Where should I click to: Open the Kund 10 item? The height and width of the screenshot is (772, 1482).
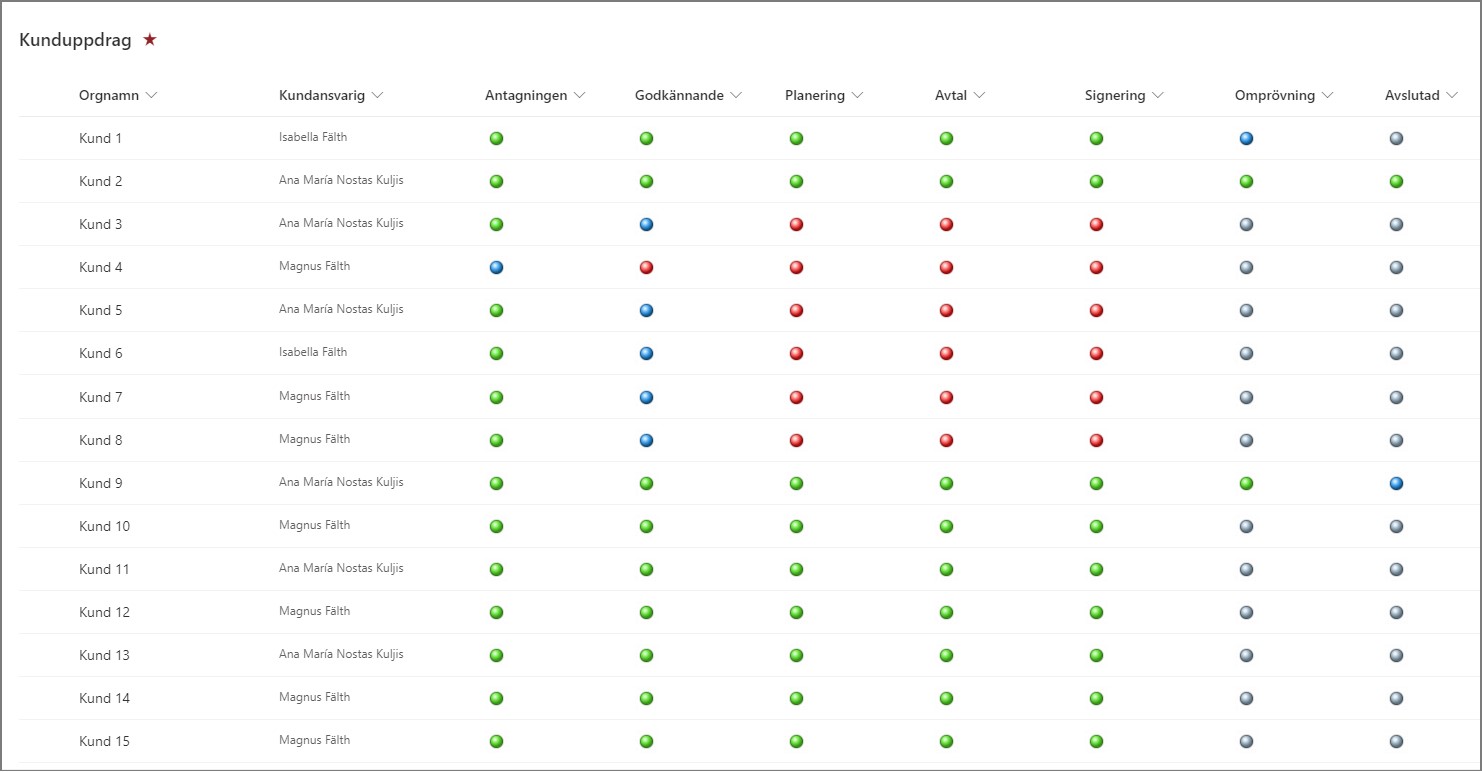tap(104, 526)
